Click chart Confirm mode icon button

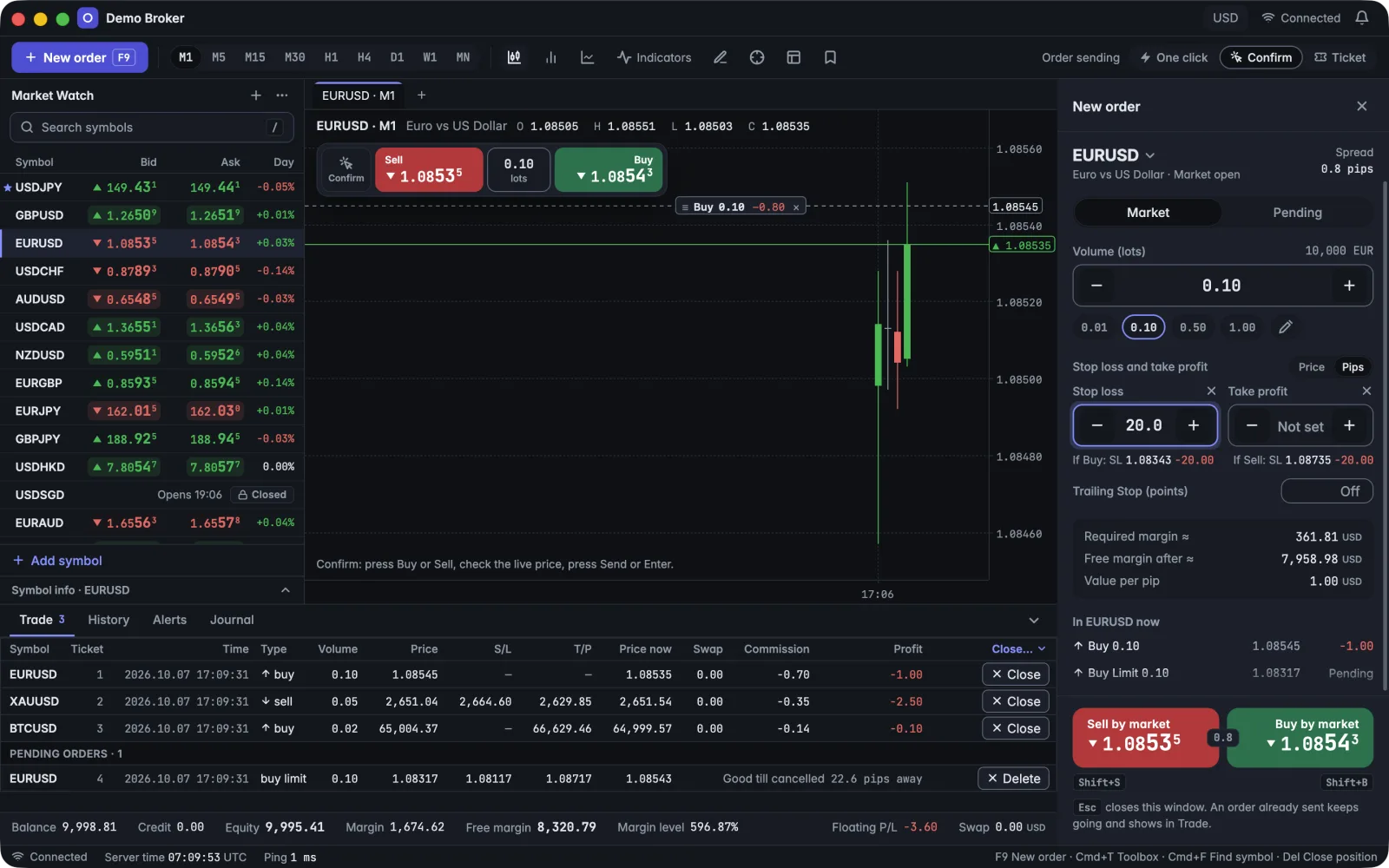click(x=346, y=169)
